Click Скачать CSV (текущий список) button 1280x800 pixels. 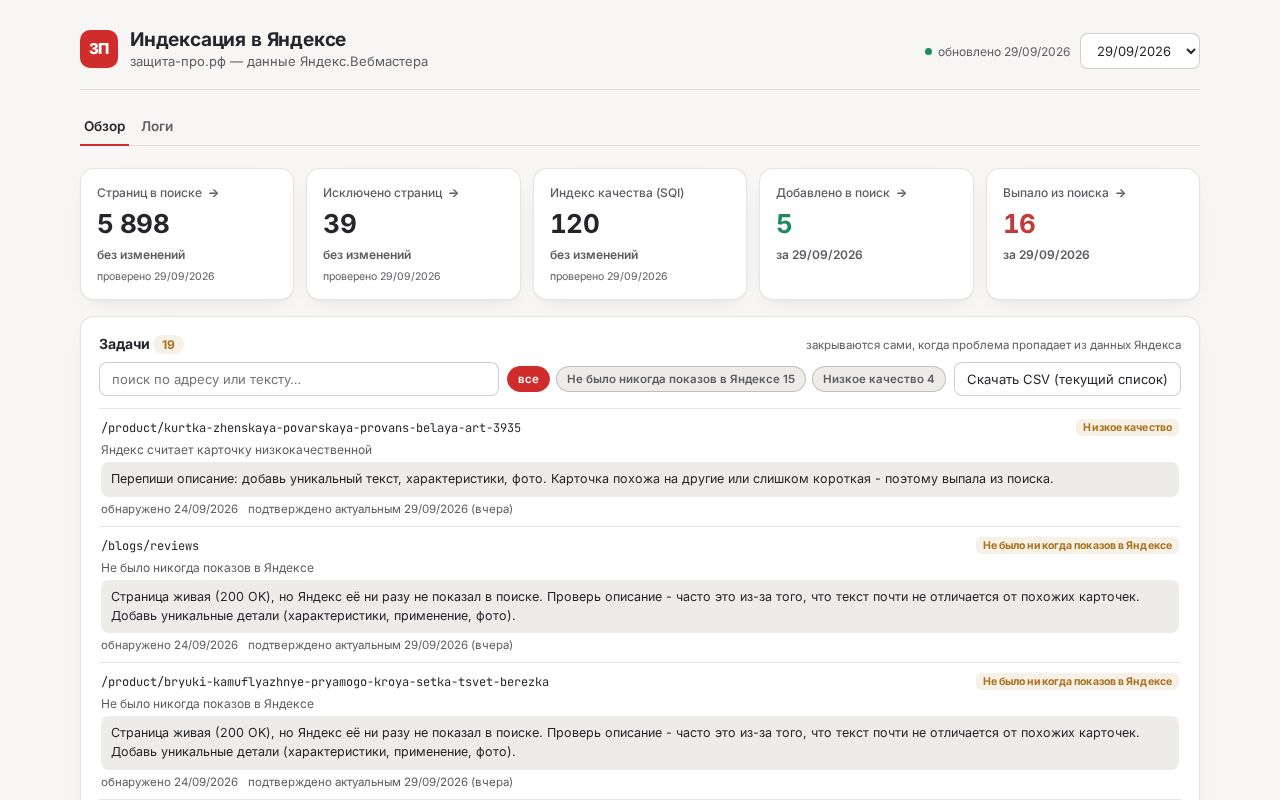1067,379
